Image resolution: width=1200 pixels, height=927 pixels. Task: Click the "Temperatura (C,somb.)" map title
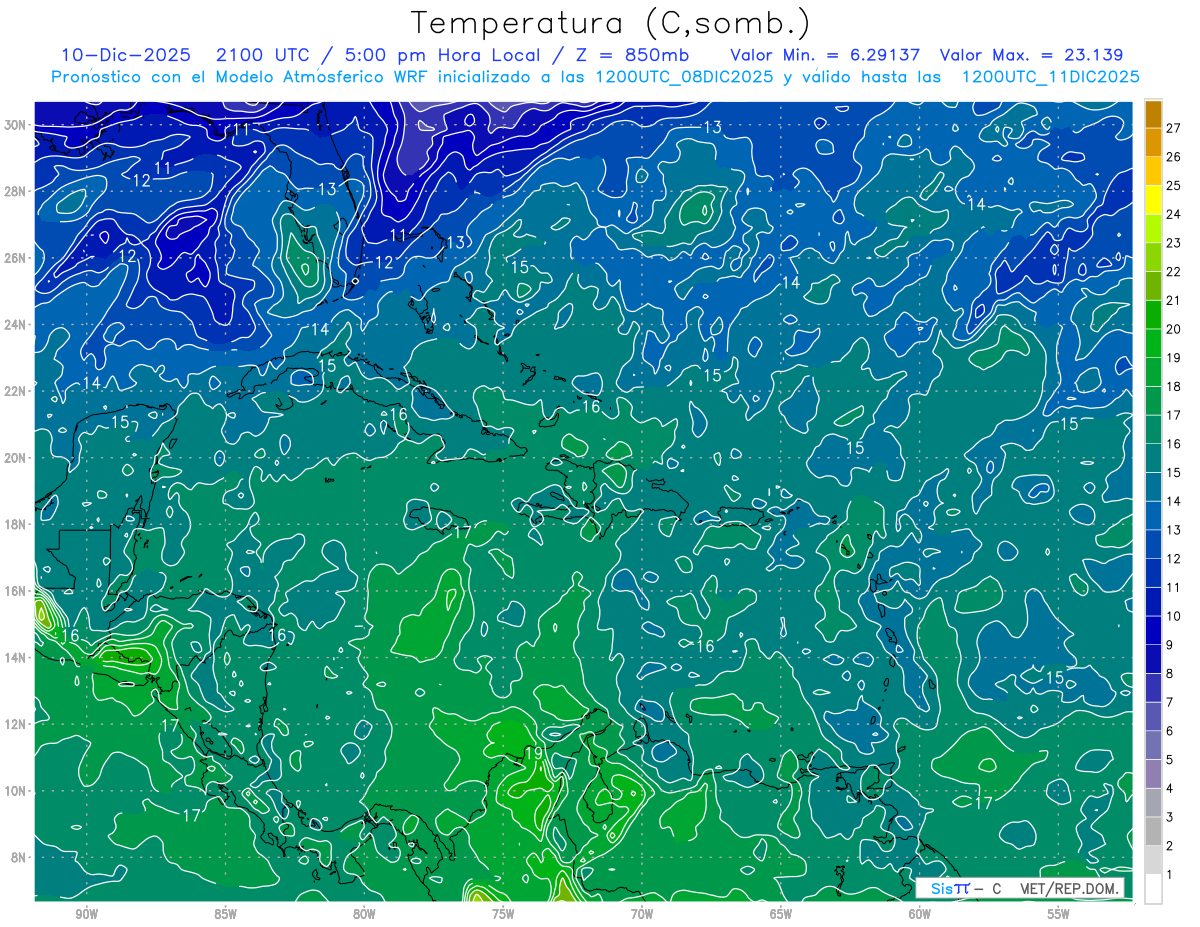pyautogui.click(x=611, y=23)
